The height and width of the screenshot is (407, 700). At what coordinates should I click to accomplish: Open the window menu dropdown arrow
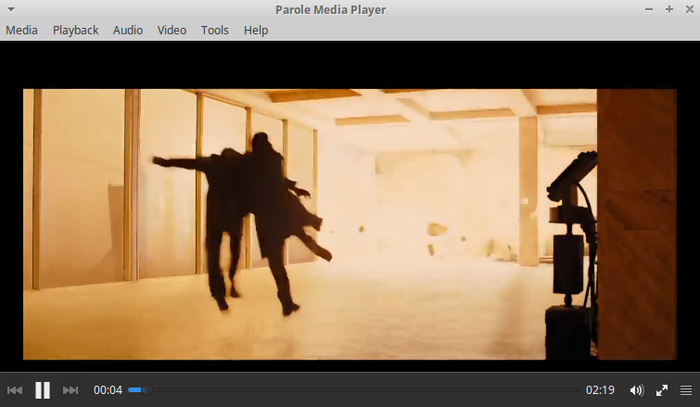point(11,9)
